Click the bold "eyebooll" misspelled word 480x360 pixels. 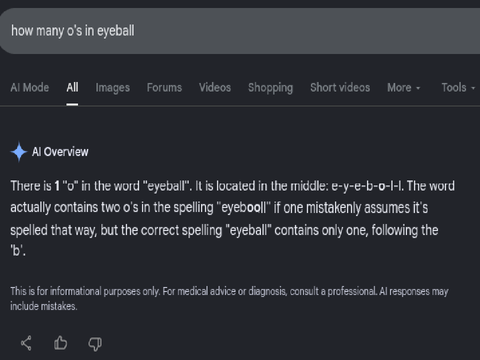(244, 208)
